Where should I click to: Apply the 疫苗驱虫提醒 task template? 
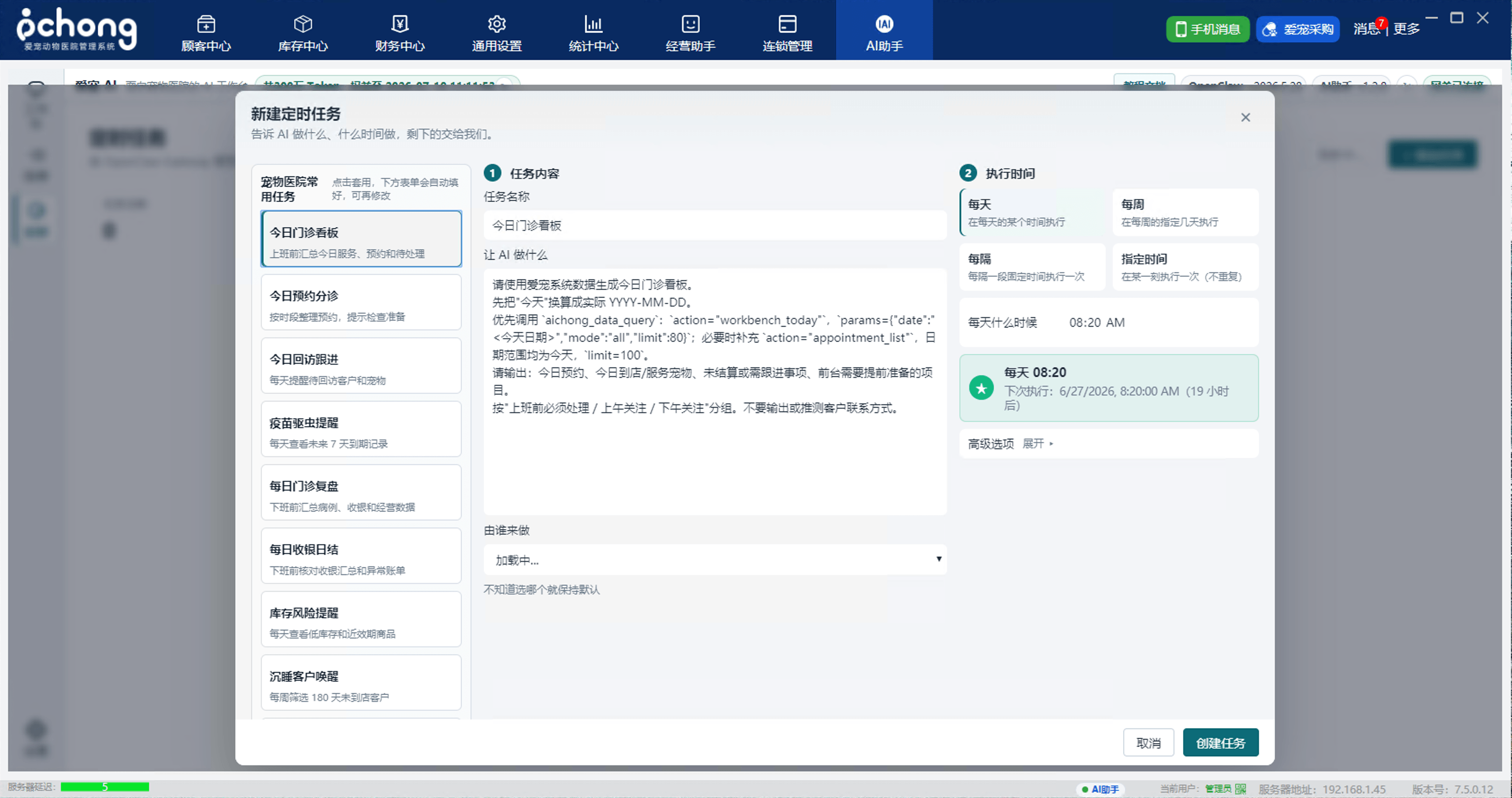[361, 429]
